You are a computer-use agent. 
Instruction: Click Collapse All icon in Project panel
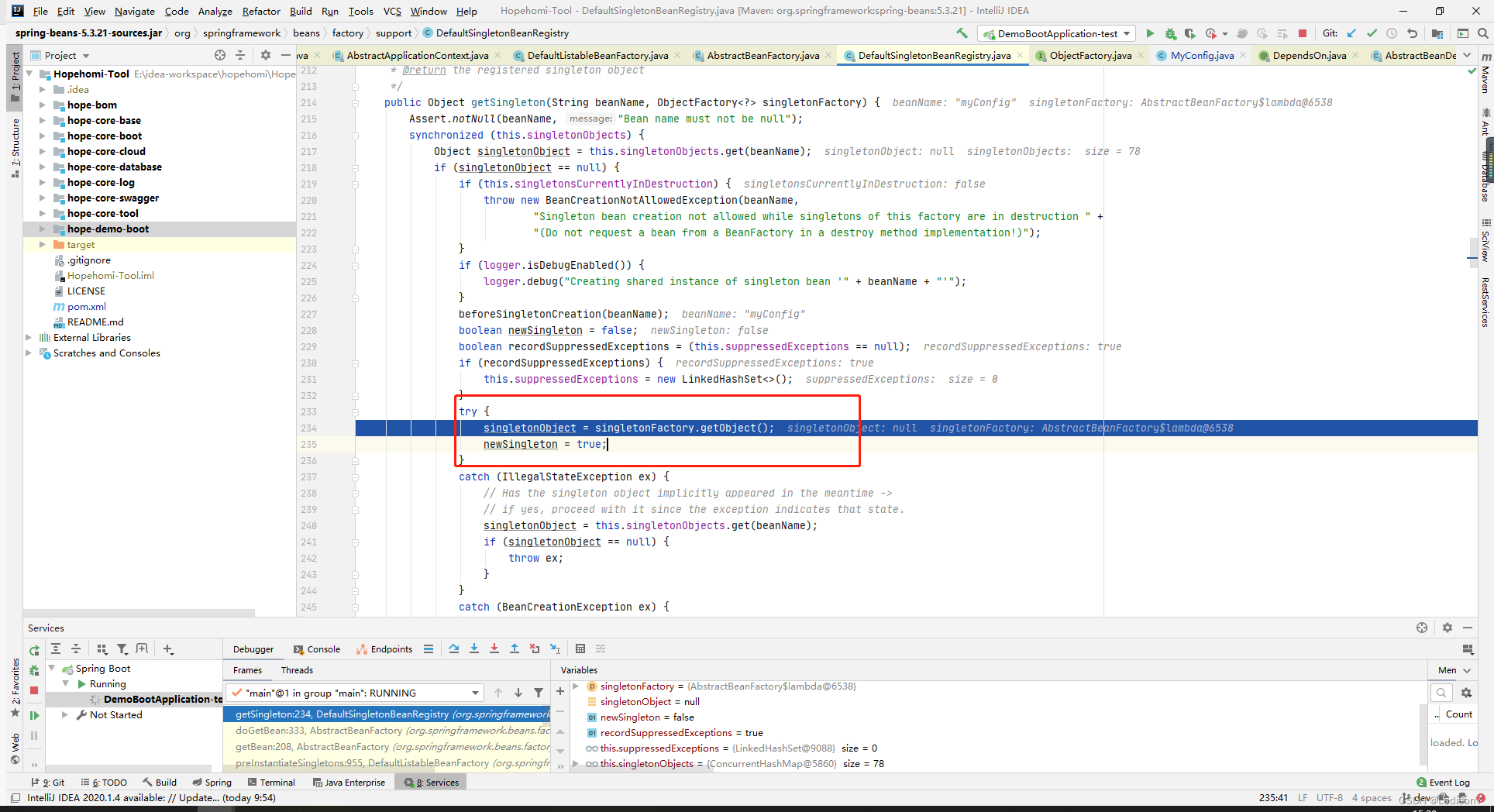[240, 55]
